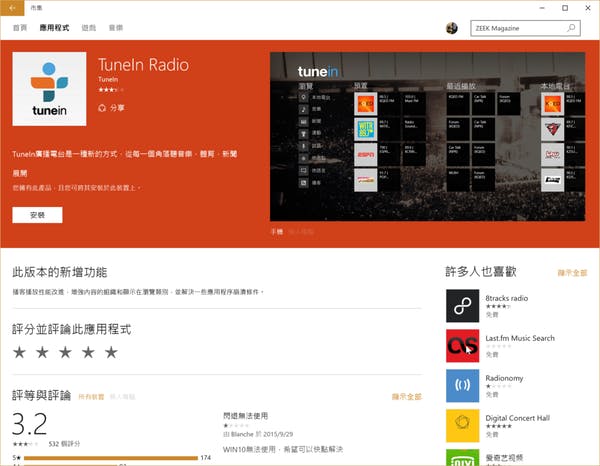Image resolution: width=600 pixels, height=466 pixels.
Task: Switch to the 音樂 tab
Action: pyautogui.click(x=116, y=28)
